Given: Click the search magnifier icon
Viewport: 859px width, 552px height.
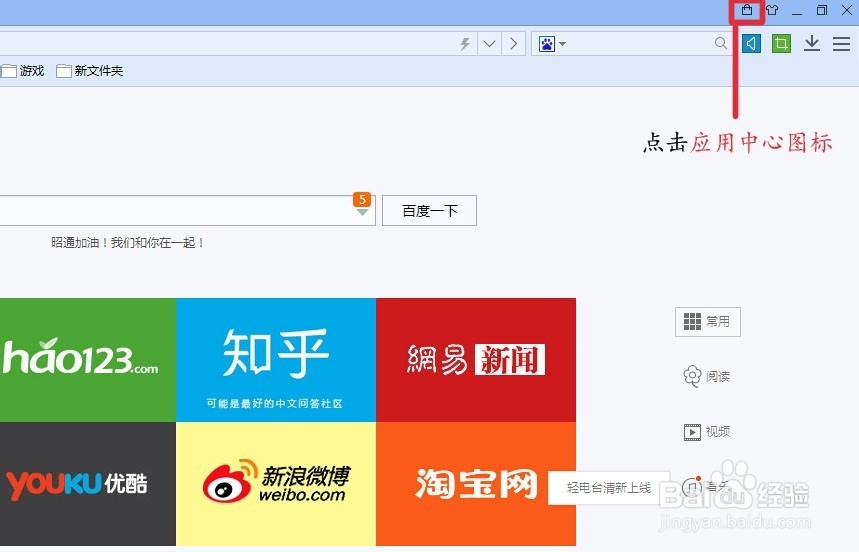Looking at the screenshot, I should coord(721,43).
